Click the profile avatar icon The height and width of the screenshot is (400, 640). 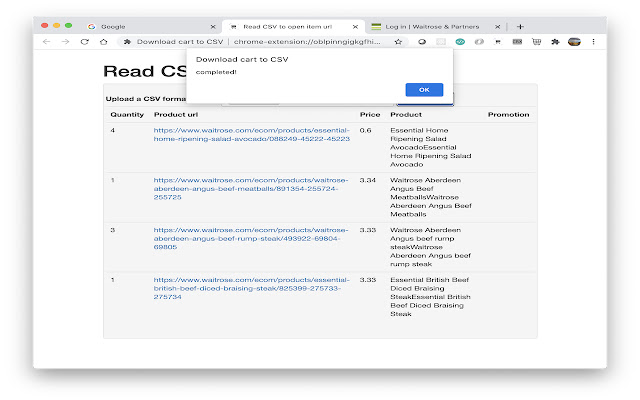(574, 42)
